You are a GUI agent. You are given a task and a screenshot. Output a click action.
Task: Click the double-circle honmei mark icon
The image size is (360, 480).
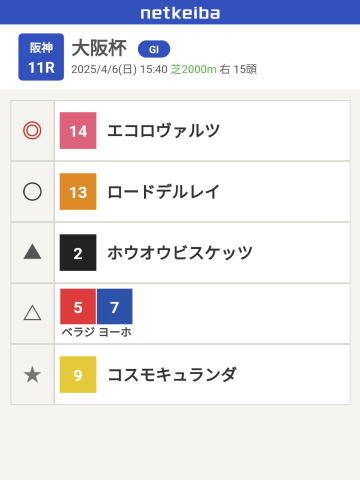tap(32, 130)
